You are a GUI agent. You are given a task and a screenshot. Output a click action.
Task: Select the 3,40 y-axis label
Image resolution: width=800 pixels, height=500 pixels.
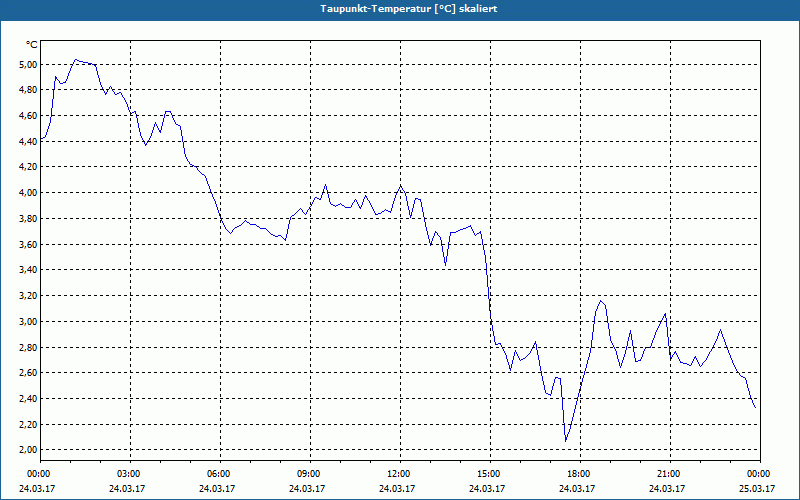(x=28, y=269)
